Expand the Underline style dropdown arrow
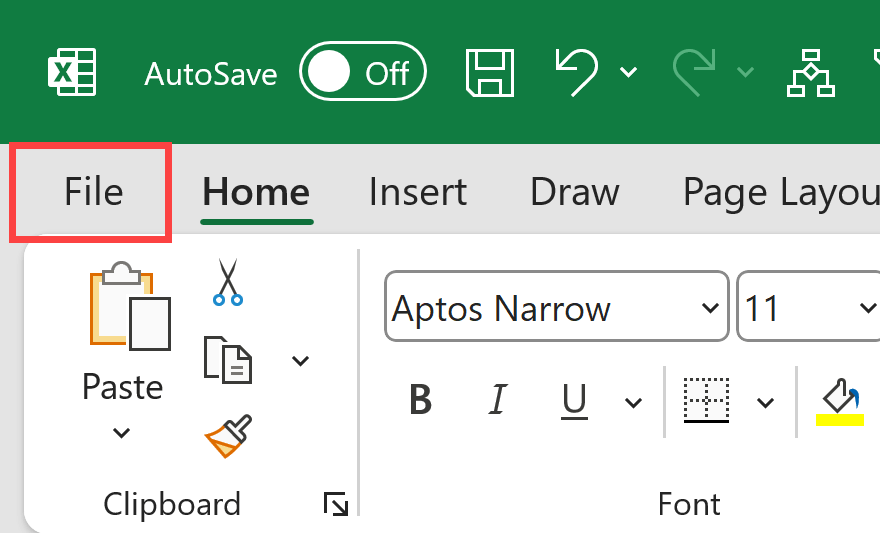Image resolution: width=880 pixels, height=533 pixels. pos(633,402)
